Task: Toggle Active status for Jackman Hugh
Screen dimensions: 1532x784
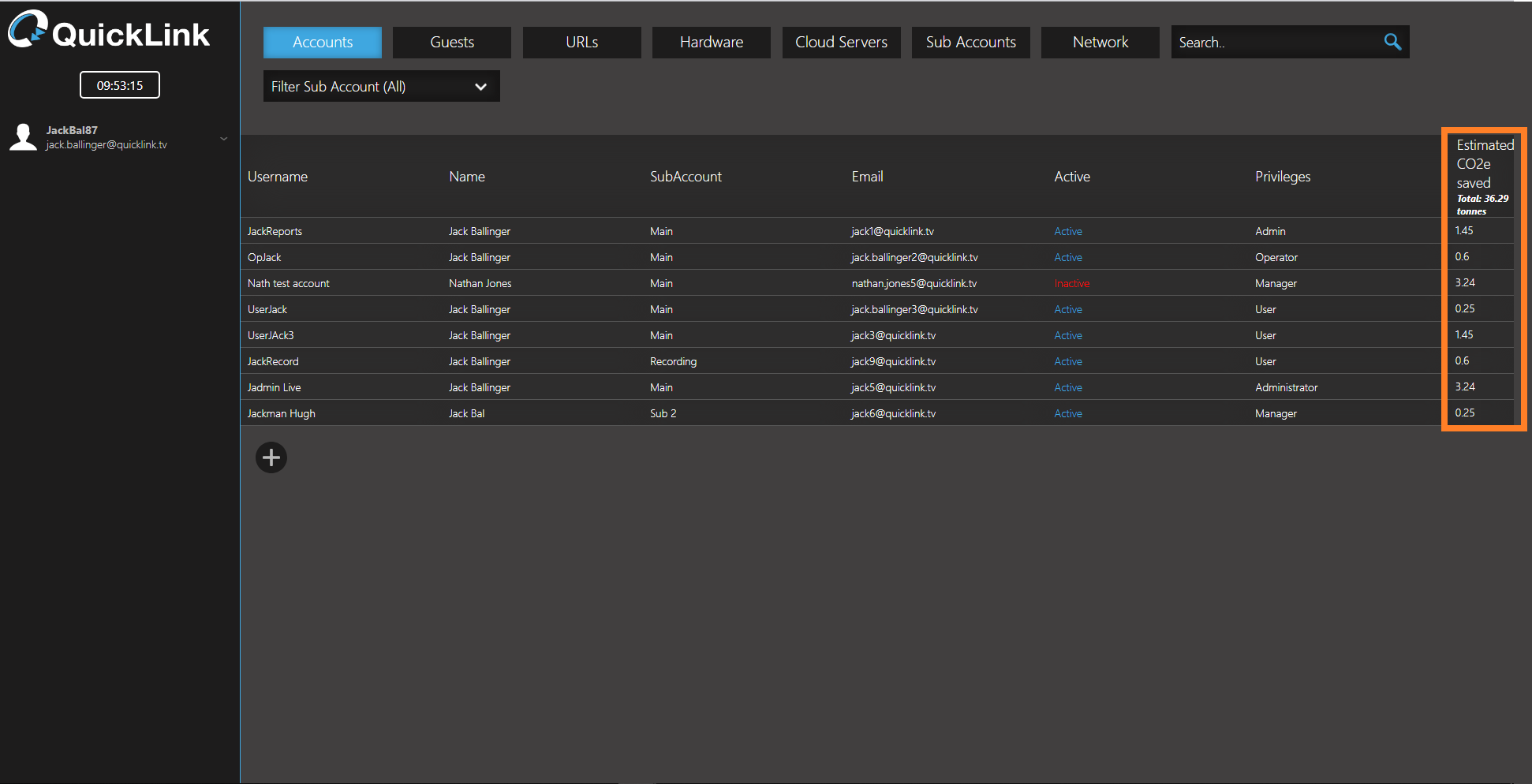Action: (x=1068, y=413)
